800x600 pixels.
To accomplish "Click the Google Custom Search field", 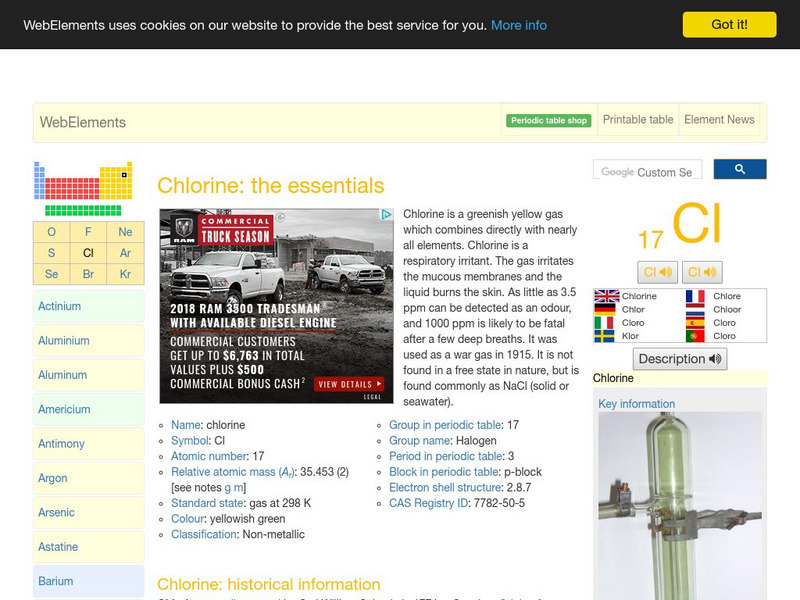I will coord(651,169).
